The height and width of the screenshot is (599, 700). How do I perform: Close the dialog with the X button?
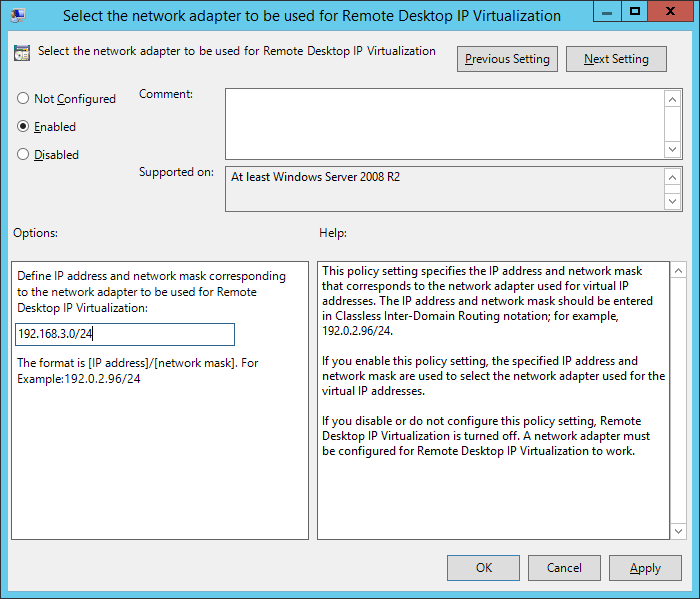click(670, 12)
